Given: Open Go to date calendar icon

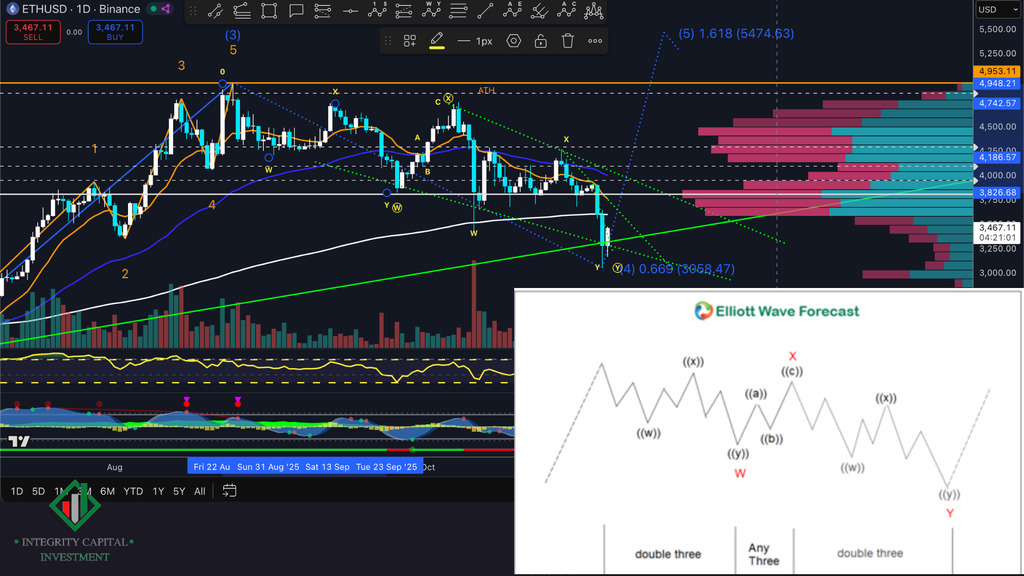Looking at the screenshot, I should (x=230, y=491).
